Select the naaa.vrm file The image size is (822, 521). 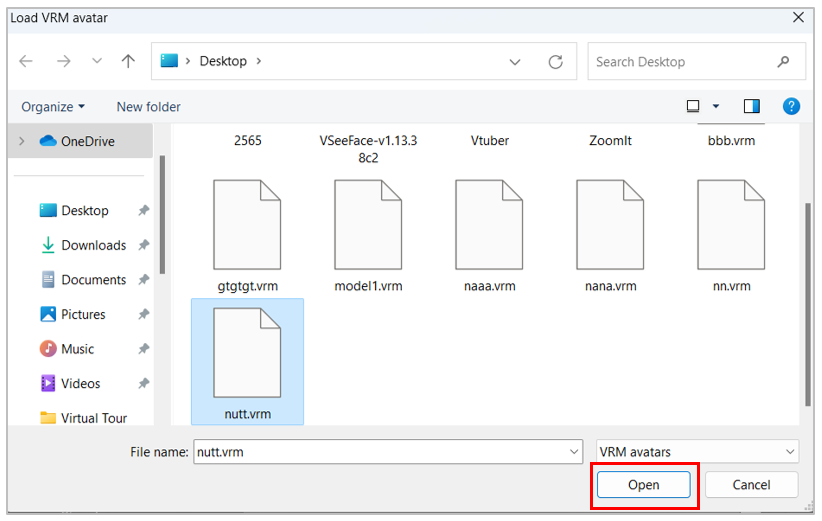point(489,225)
